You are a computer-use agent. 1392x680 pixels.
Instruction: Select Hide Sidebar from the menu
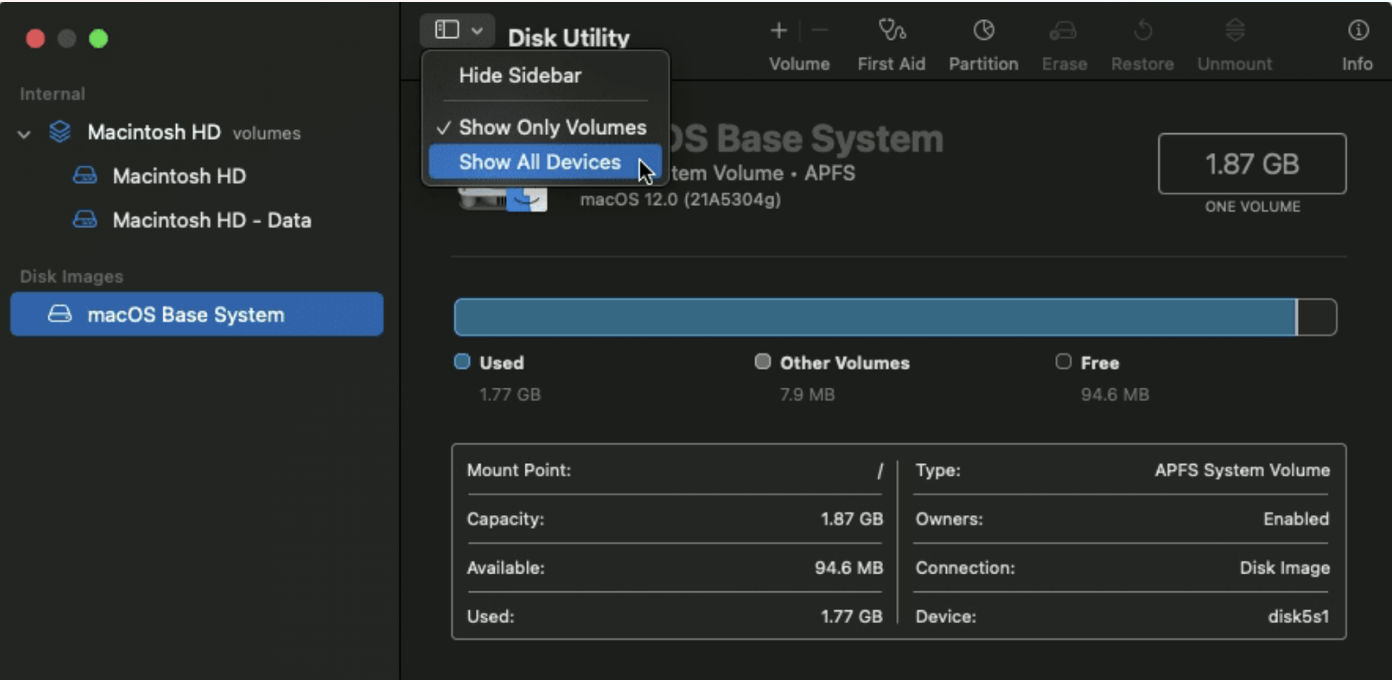coord(511,75)
